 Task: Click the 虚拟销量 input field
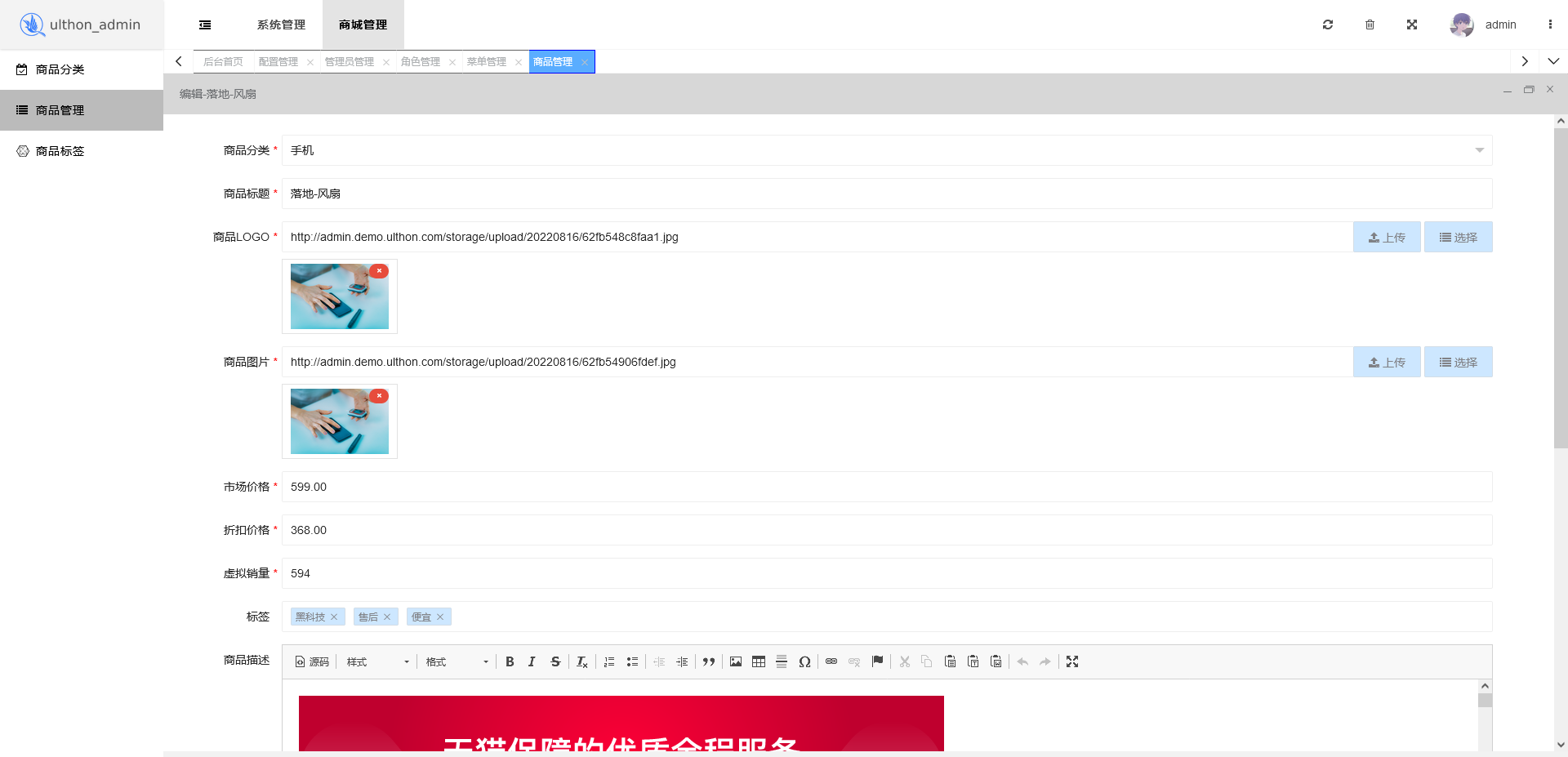pyautogui.click(x=887, y=573)
